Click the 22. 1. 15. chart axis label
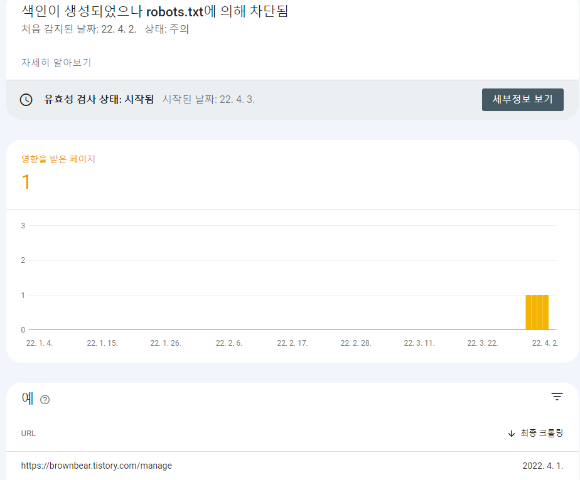The width and height of the screenshot is (580, 480). click(102, 343)
